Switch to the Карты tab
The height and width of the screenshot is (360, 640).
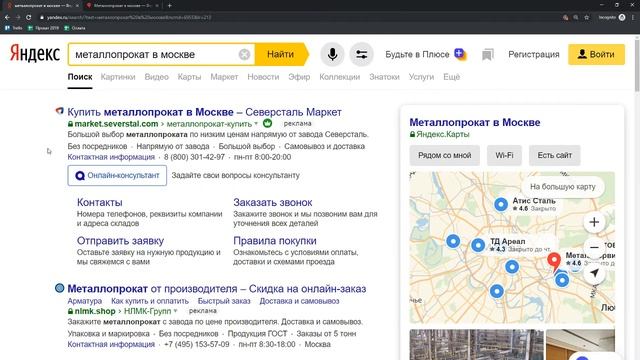click(x=189, y=77)
